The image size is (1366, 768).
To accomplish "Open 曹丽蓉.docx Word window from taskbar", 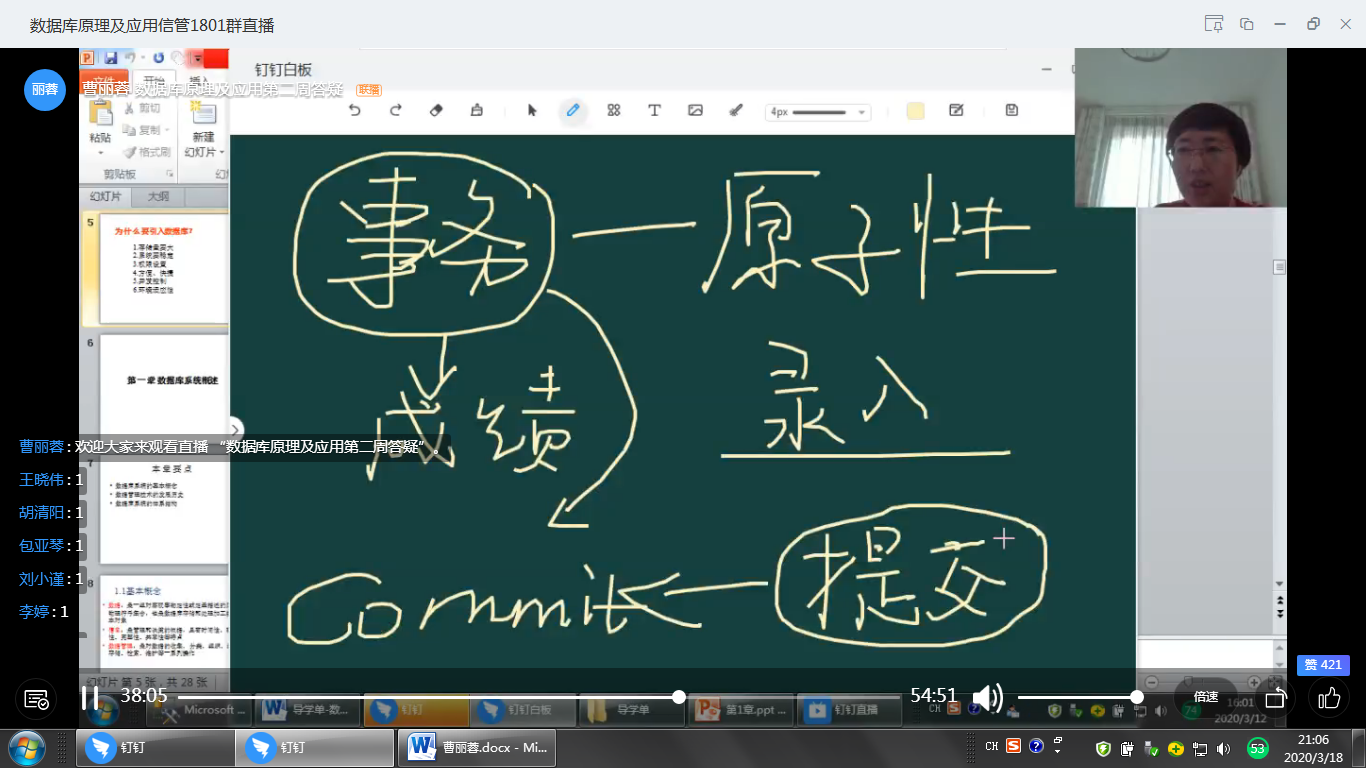I will 477,747.
